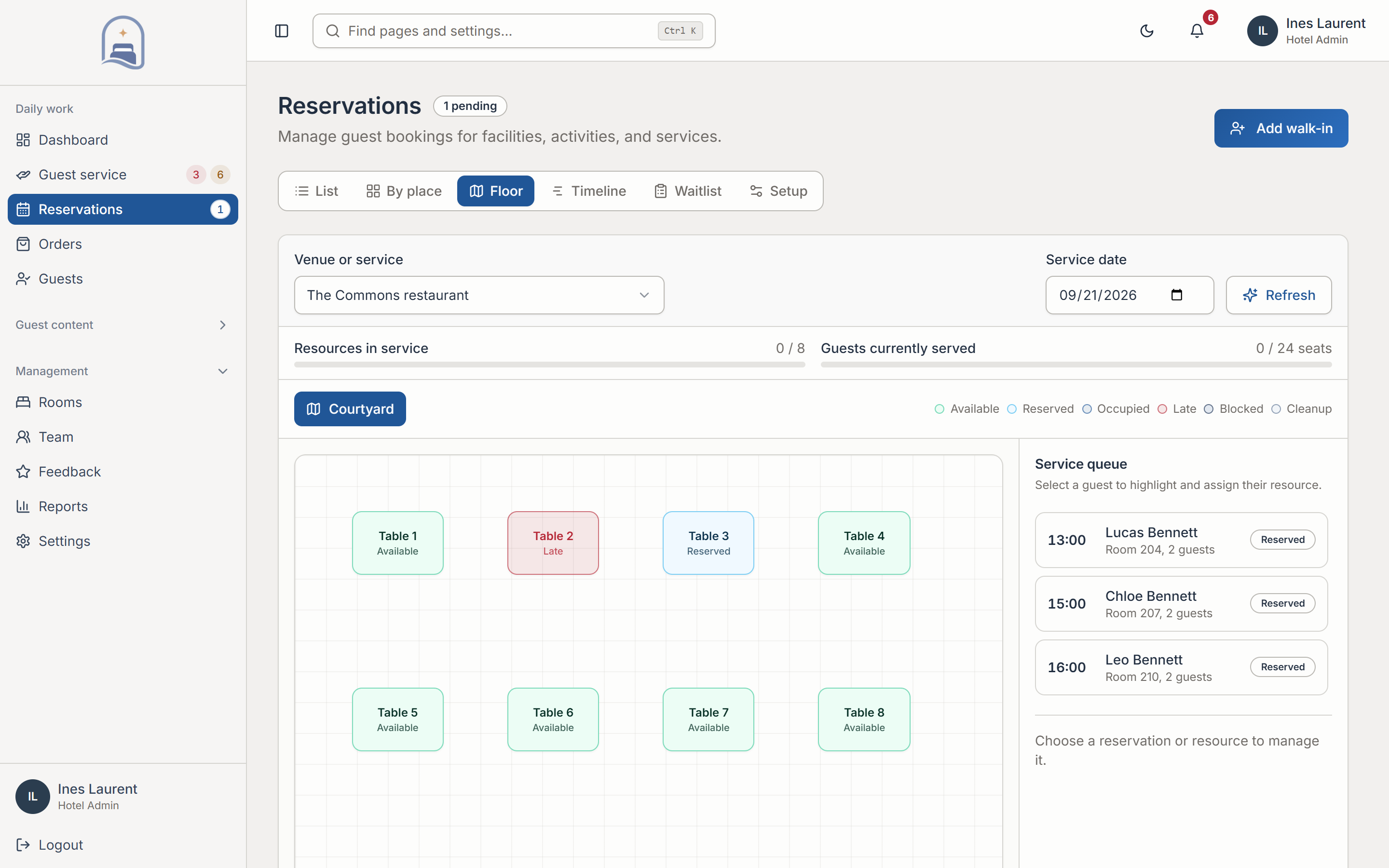Click the 0 / 24 seats value
Viewport: 1389px width, 868px height.
(1294, 349)
